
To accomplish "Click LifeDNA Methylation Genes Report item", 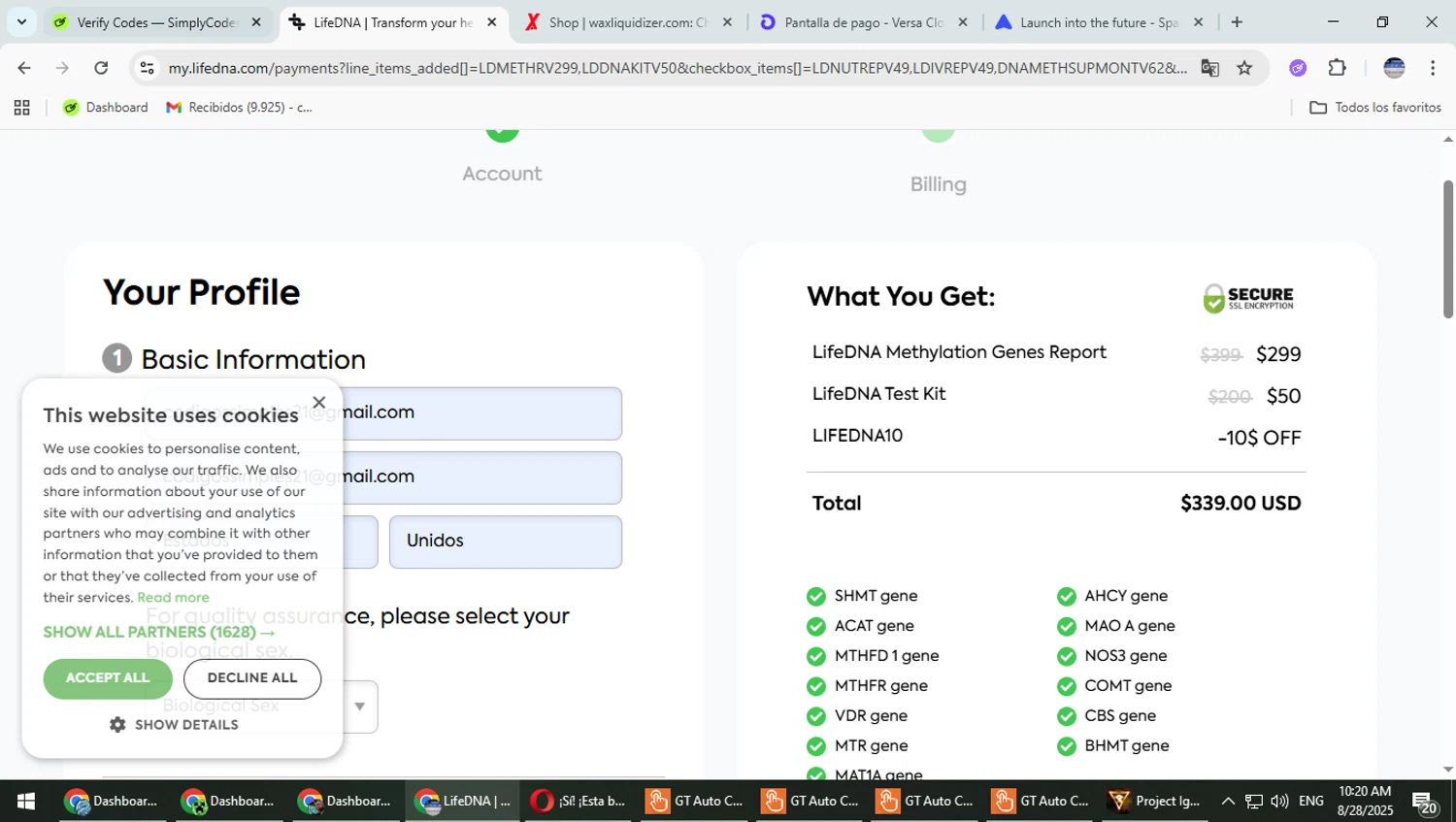I will coord(959,352).
